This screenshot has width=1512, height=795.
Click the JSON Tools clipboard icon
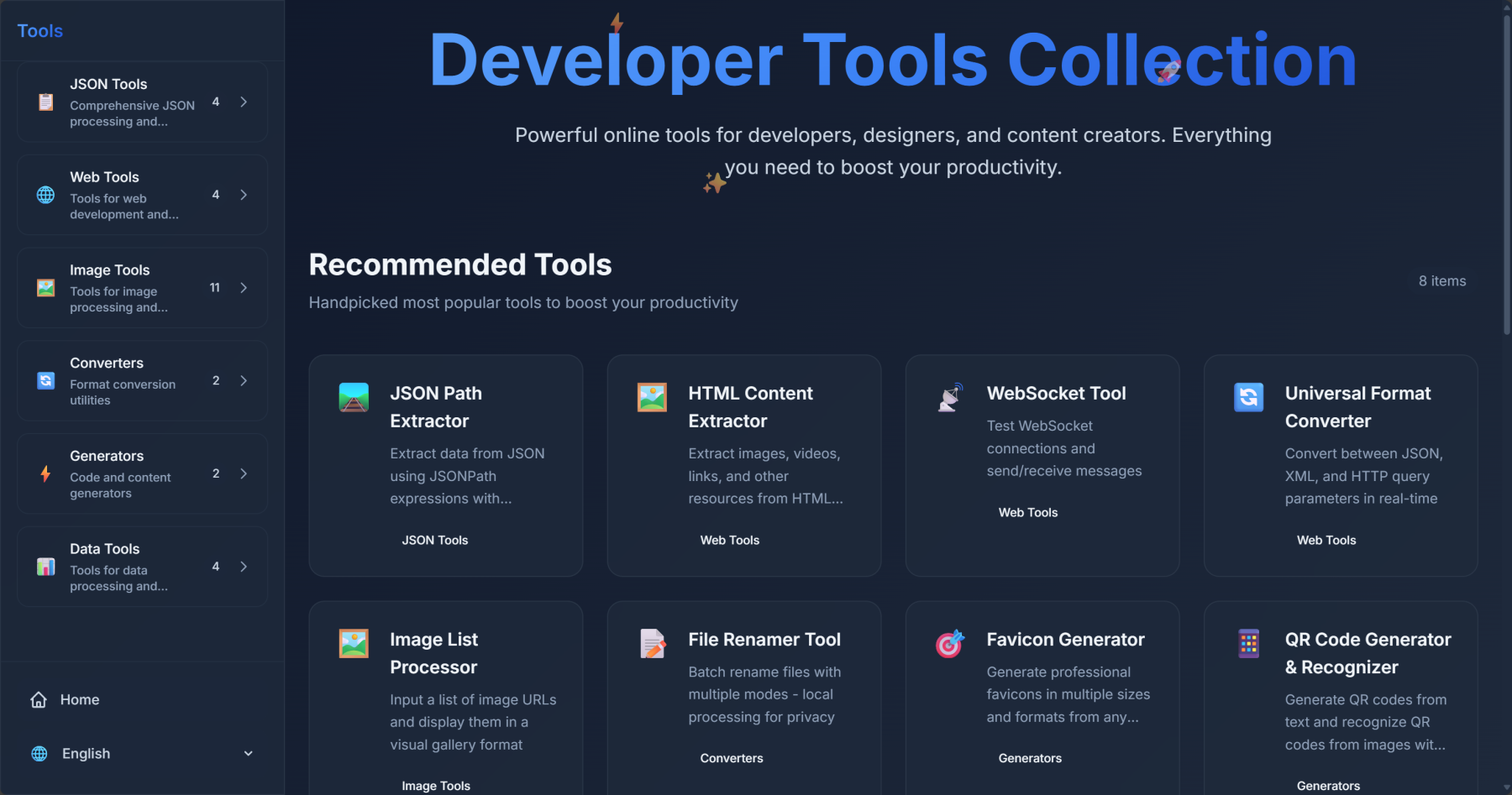tap(46, 102)
